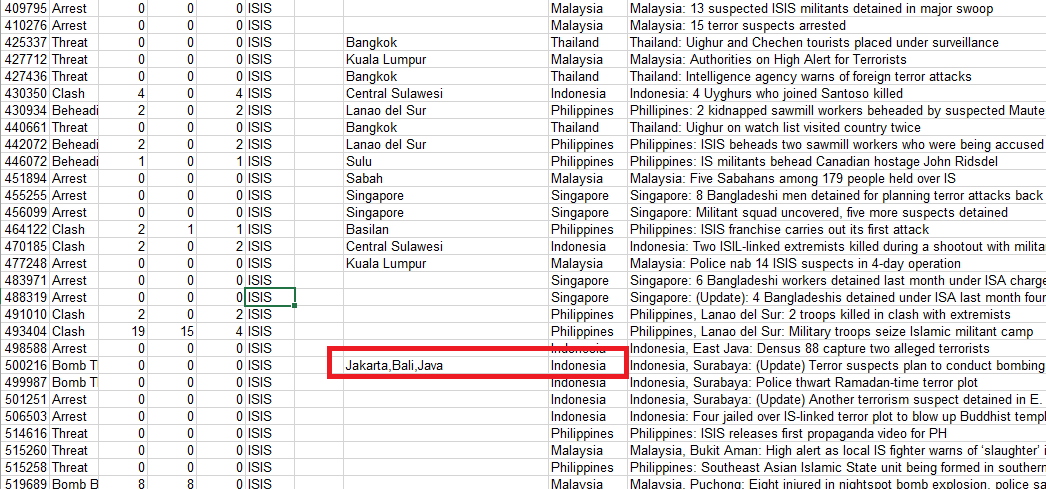
Task: Select headline about Puchong nightspot bomb explosion
Action: click(838, 484)
